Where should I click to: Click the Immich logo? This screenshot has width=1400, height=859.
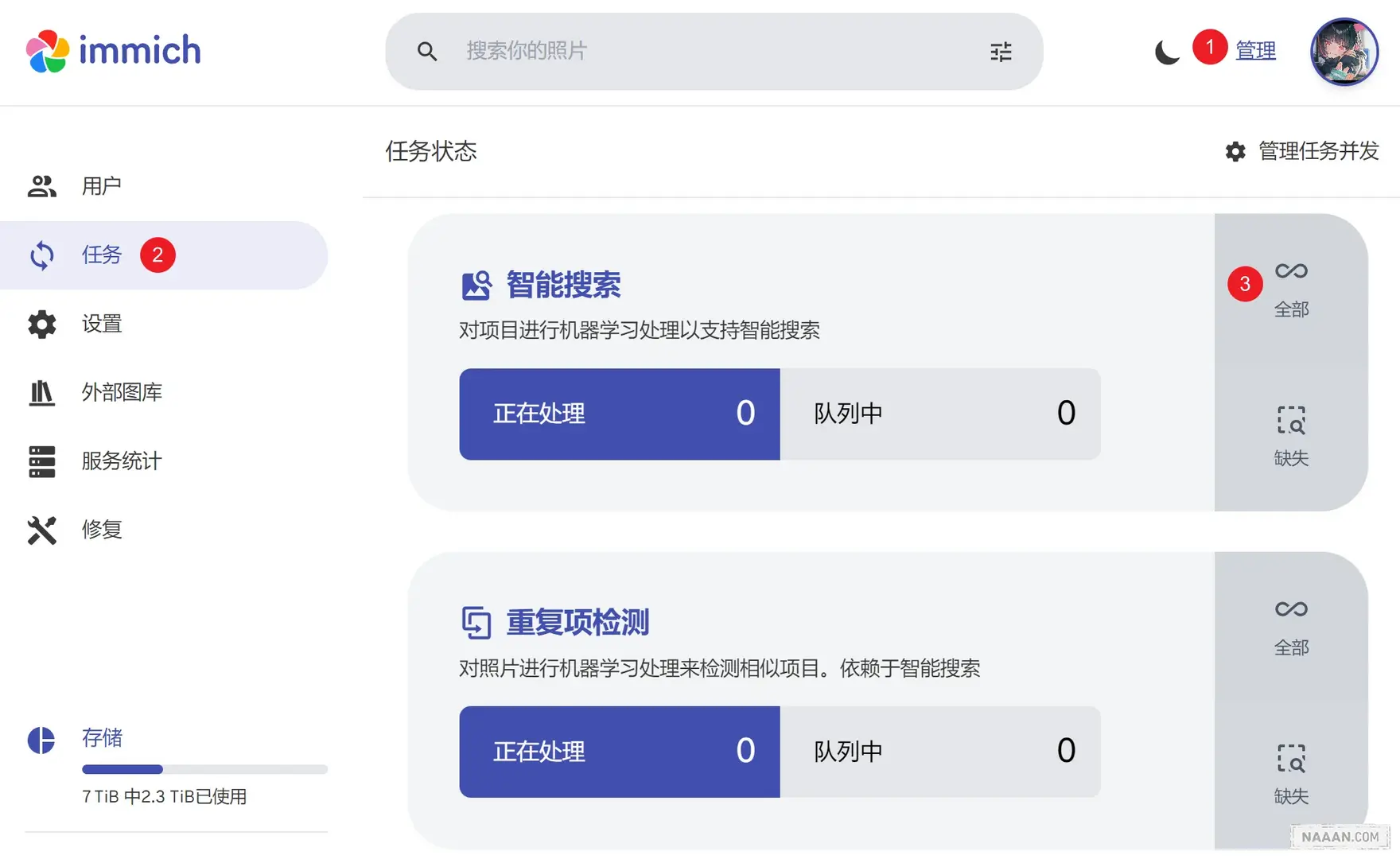[x=113, y=51]
